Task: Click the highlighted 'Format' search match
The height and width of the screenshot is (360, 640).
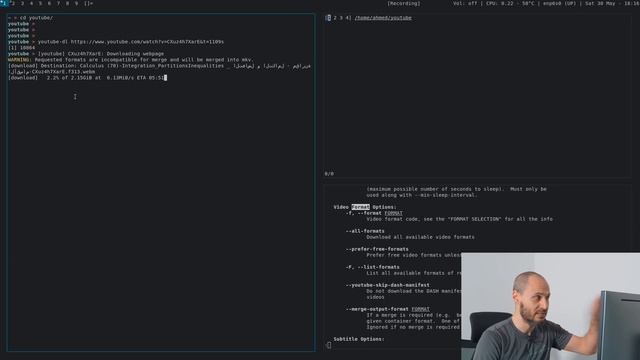Action: [x=360, y=207]
